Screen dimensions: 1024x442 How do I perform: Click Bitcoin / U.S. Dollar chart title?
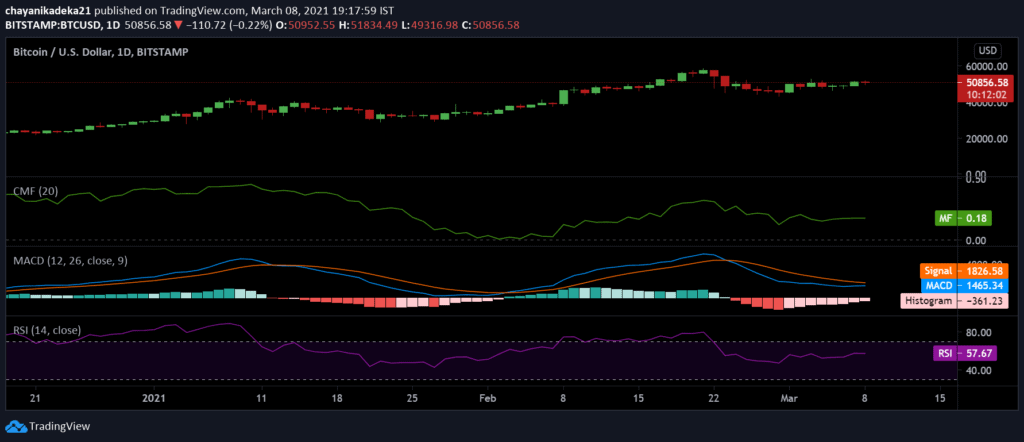(x=101, y=52)
